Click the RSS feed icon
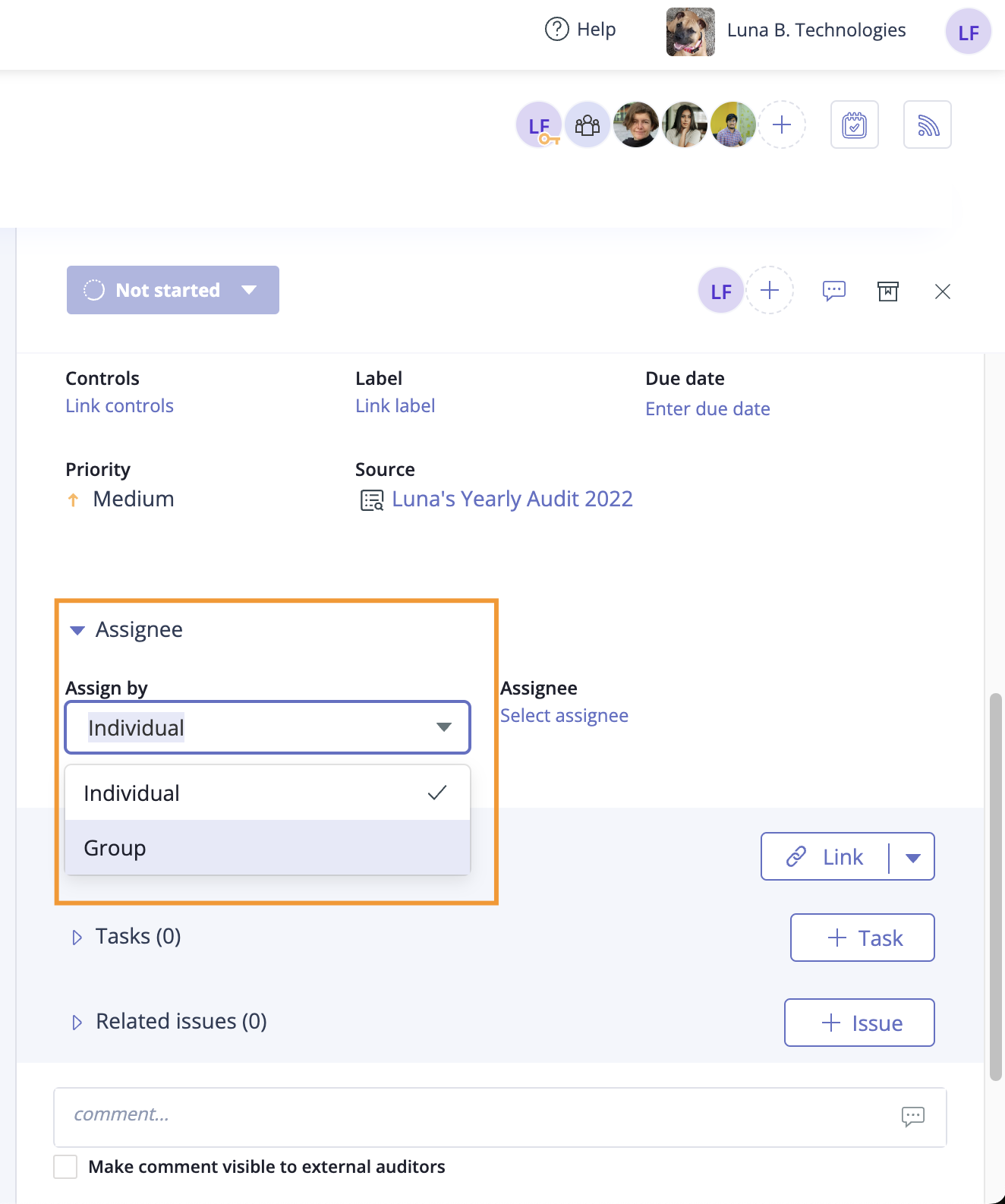The height and width of the screenshot is (1204, 1005). click(928, 124)
